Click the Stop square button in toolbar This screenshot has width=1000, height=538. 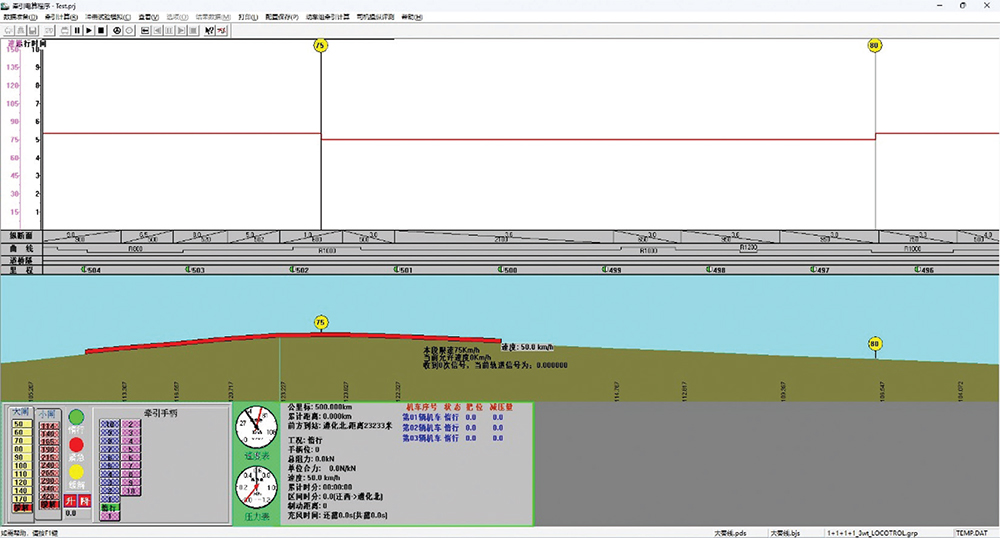[101, 30]
